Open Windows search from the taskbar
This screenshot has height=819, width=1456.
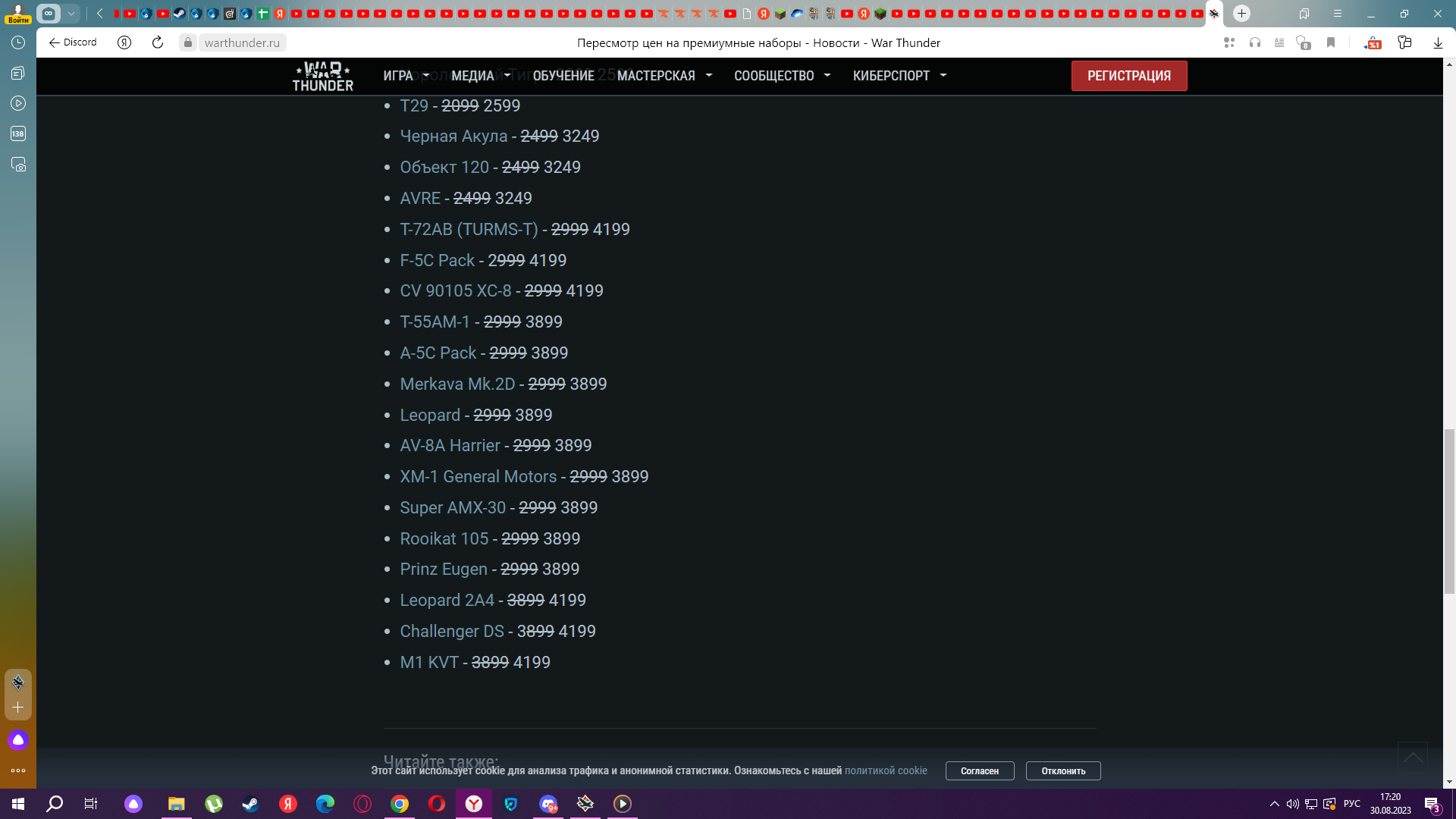55,804
